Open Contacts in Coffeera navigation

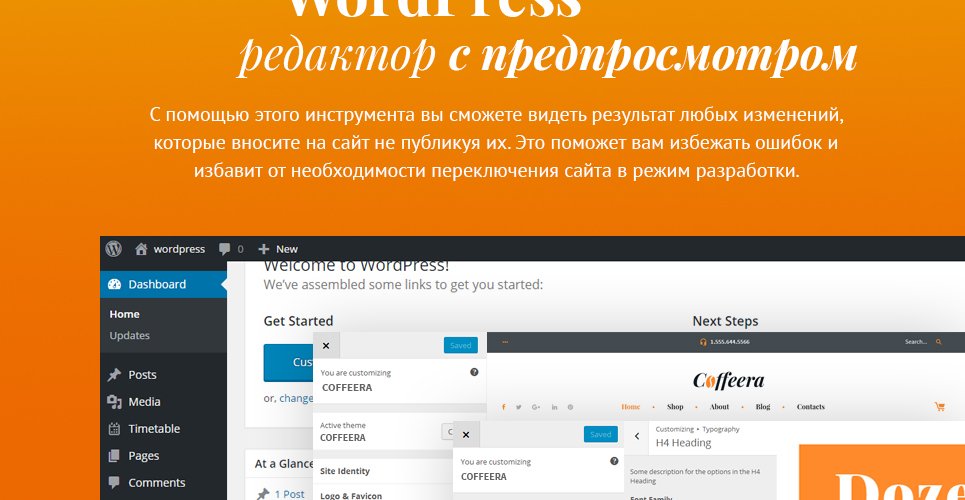click(x=811, y=407)
